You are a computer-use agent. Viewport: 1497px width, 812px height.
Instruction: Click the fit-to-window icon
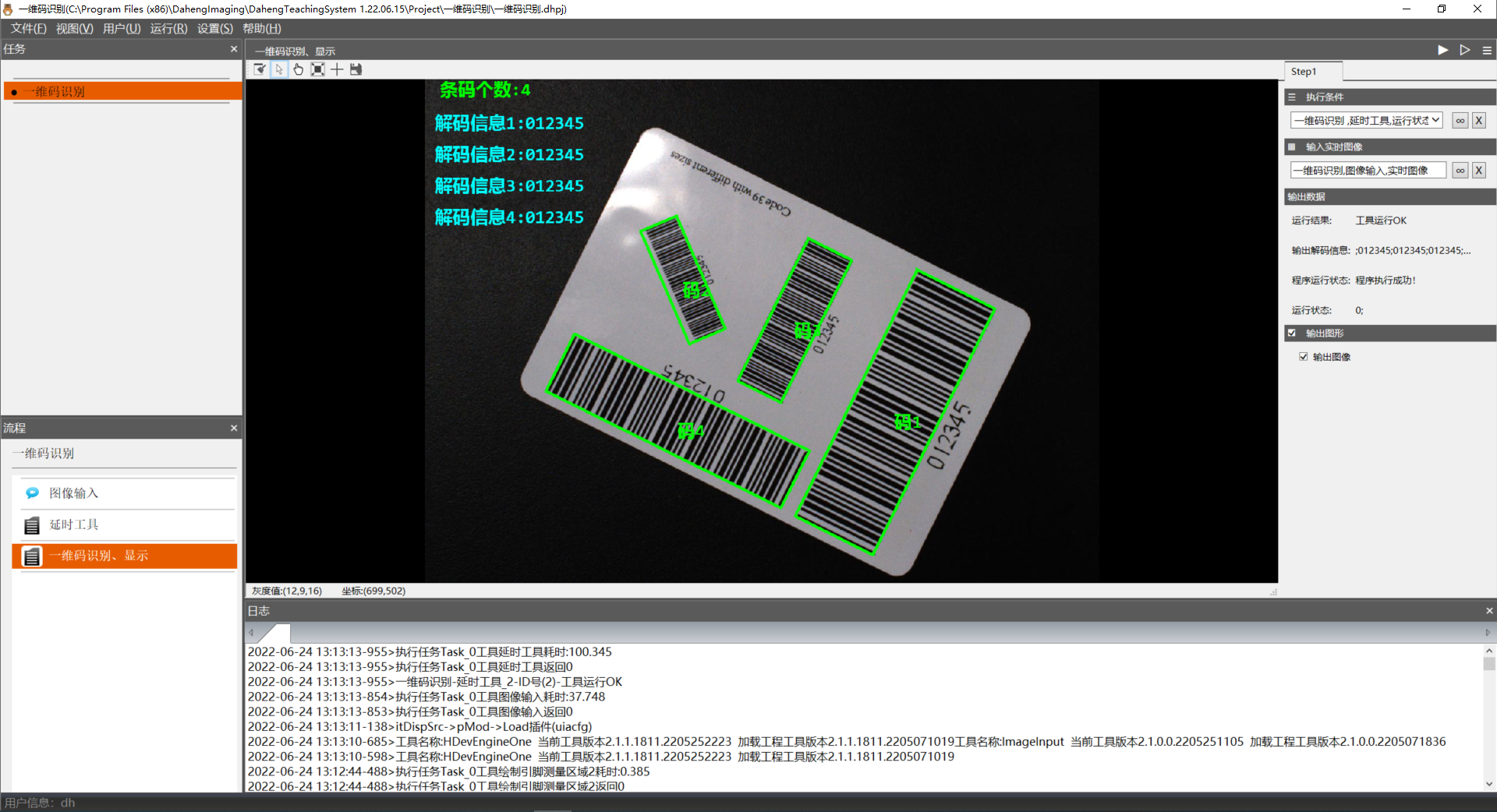[317, 69]
